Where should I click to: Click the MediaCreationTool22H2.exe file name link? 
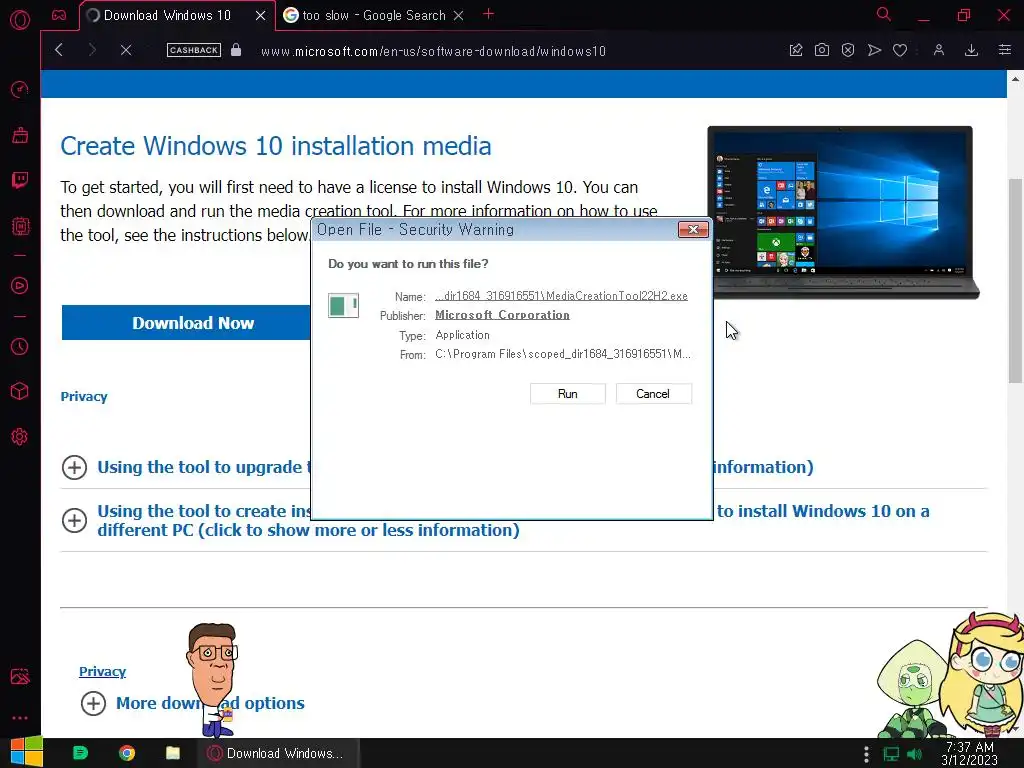(x=561, y=296)
